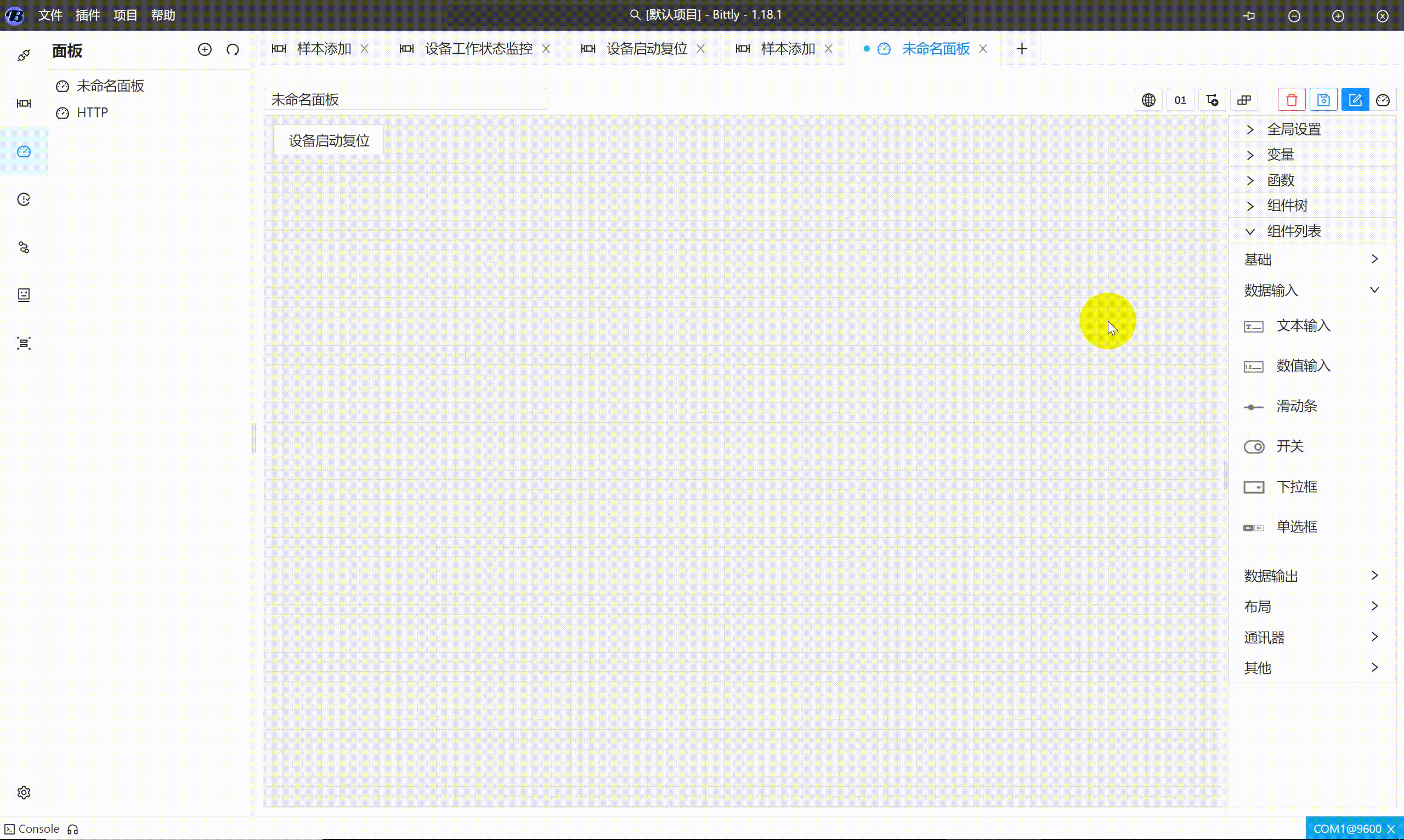Pin the window using the pin icon
1404x840 pixels.
1249,15
